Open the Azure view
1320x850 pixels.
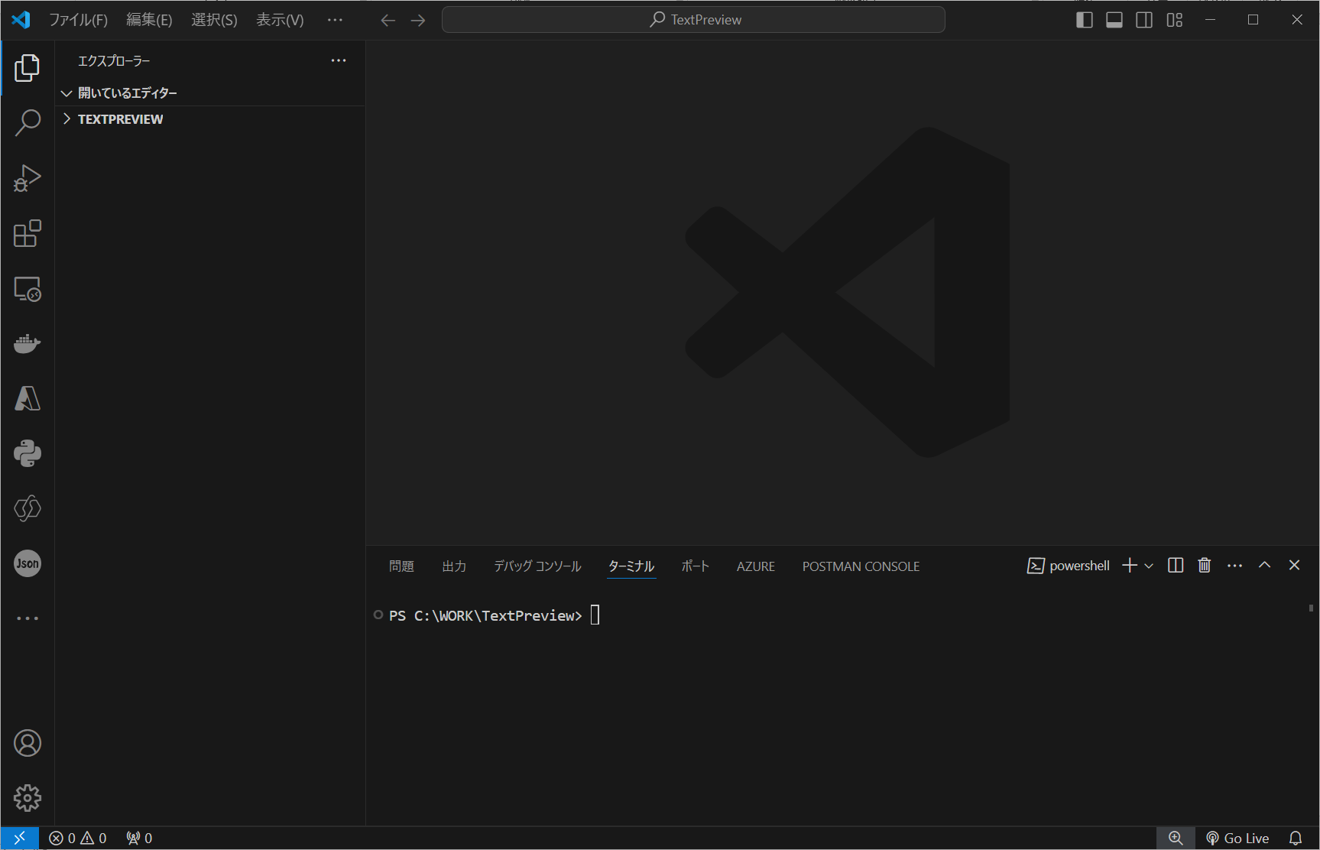(27, 398)
